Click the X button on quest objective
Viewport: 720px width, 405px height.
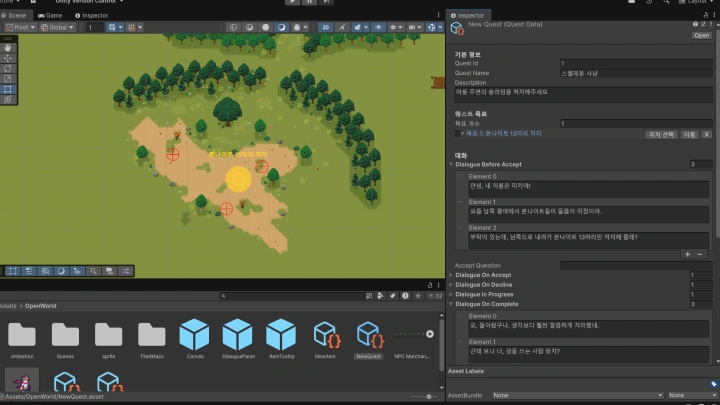707,133
